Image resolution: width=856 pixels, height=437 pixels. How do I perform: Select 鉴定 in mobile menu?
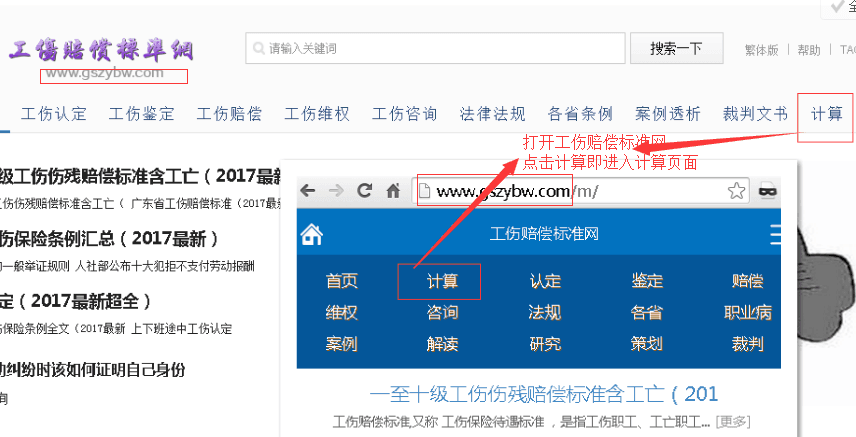coord(647,281)
